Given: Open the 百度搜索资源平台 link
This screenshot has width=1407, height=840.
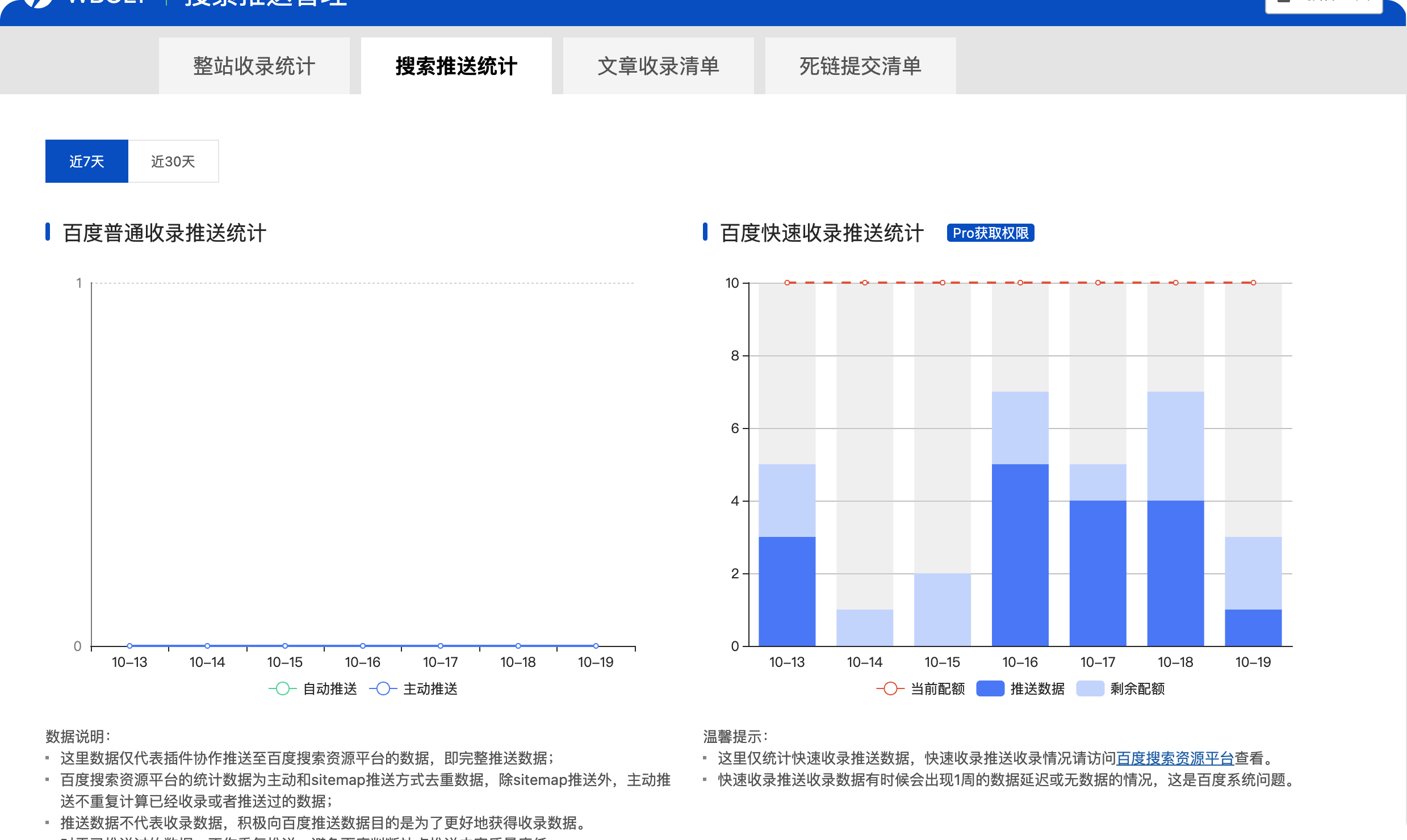Looking at the screenshot, I should point(1175,758).
